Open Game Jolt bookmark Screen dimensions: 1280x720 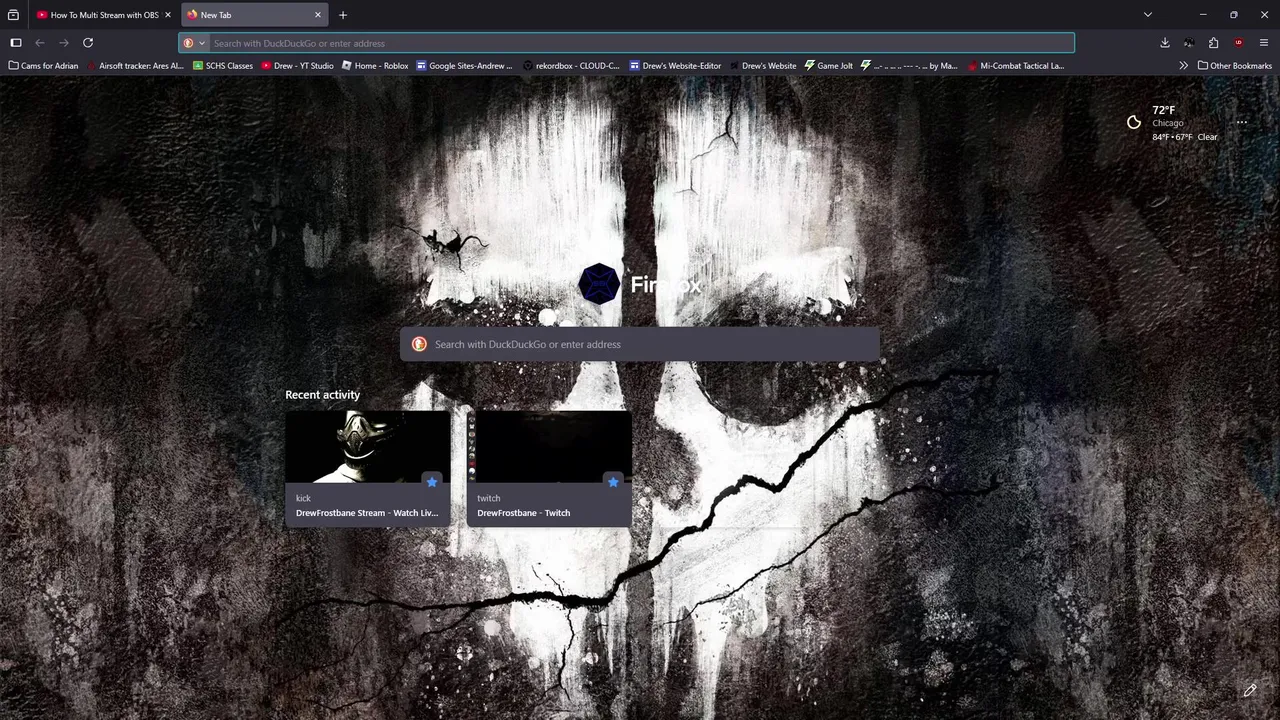point(829,66)
